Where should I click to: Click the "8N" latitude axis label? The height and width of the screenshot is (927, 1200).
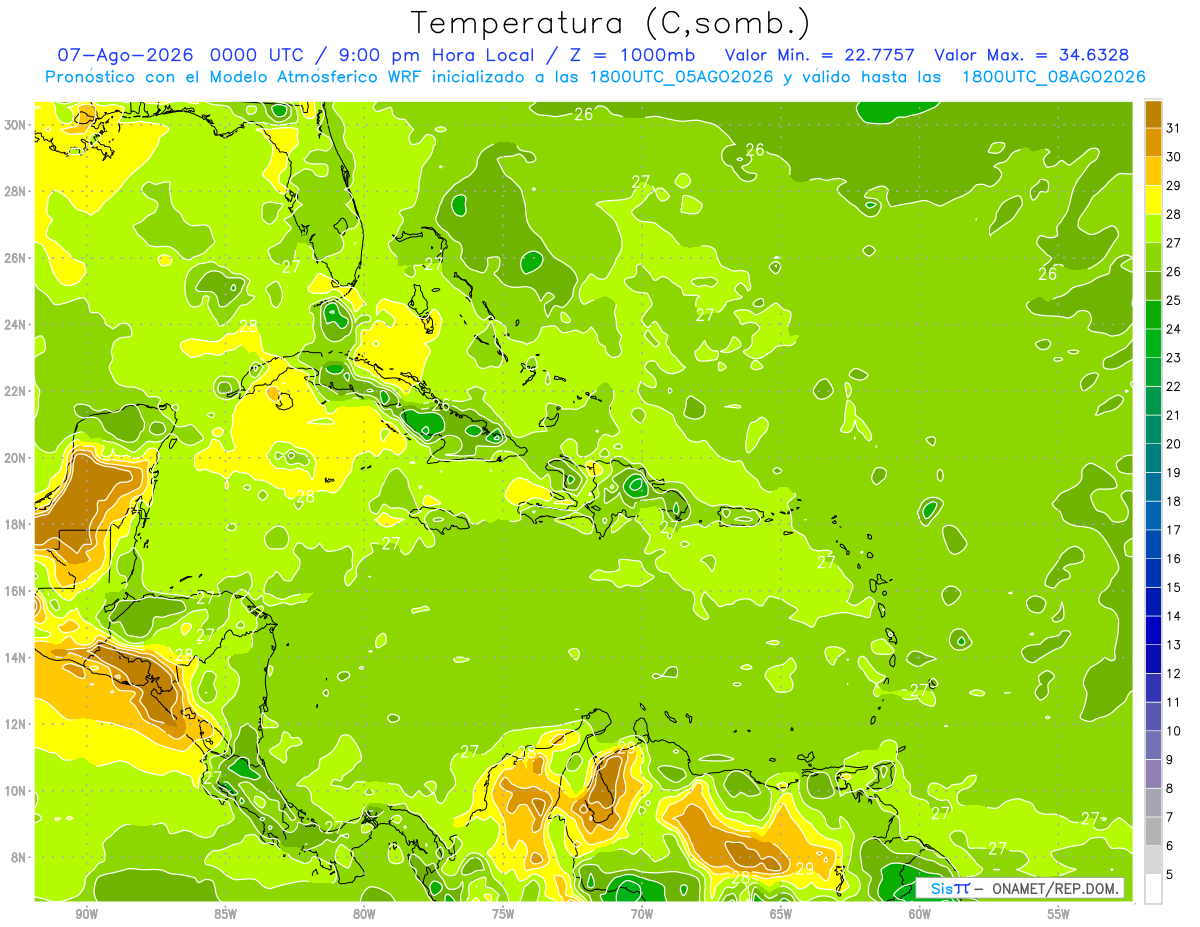coord(18,857)
